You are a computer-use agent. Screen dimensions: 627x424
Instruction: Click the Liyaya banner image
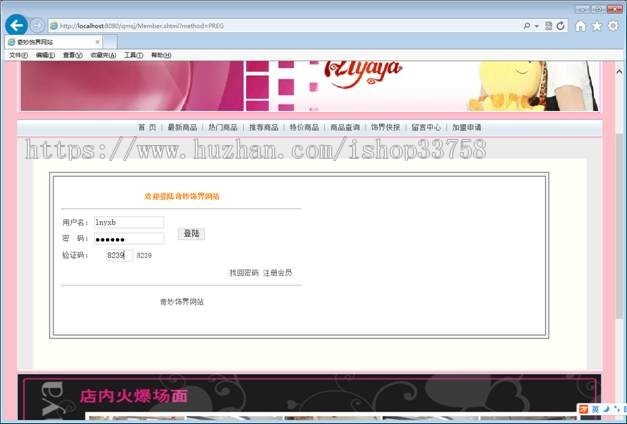310,86
